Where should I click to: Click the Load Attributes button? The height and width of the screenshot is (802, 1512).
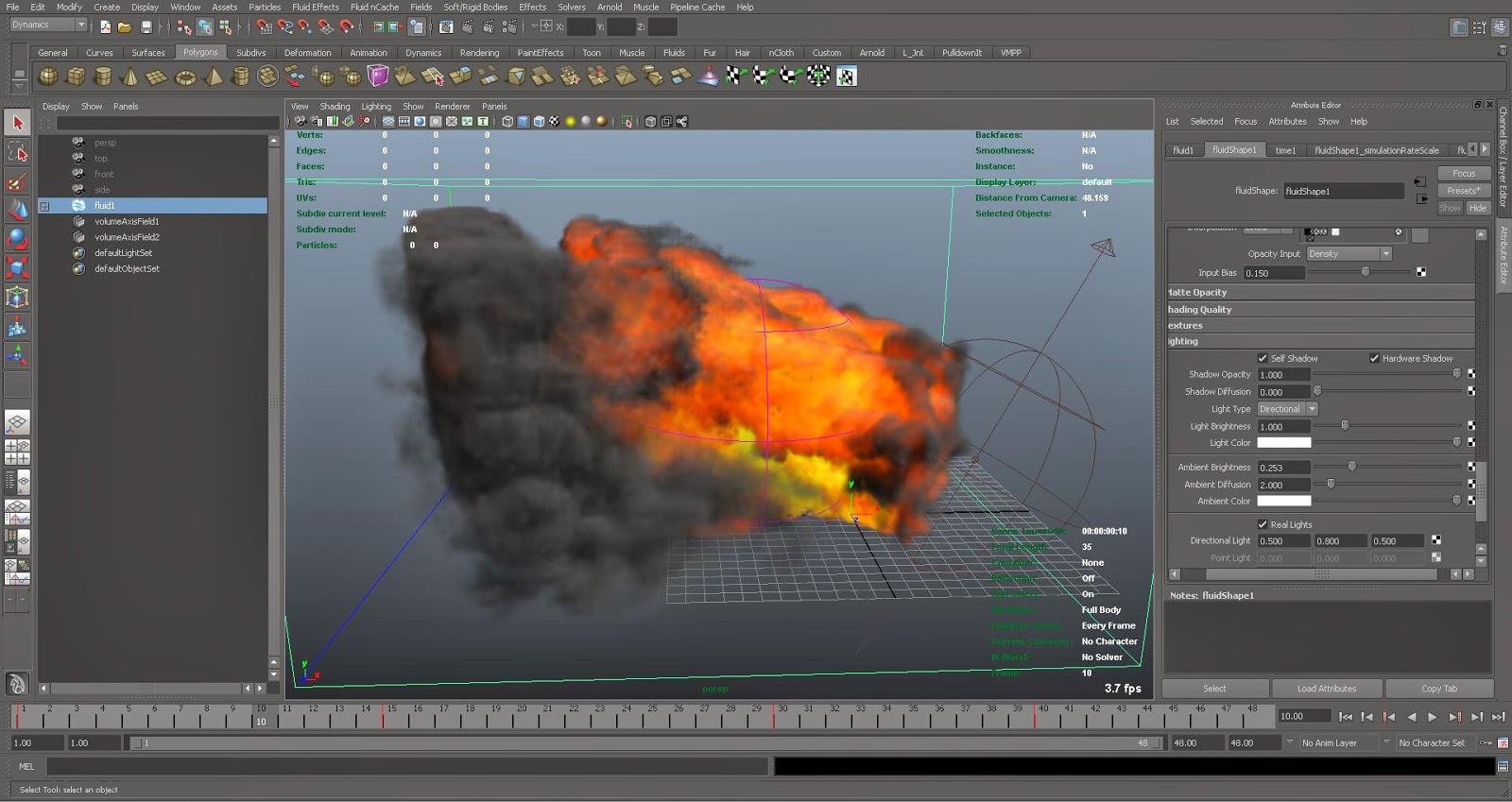pyautogui.click(x=1326, y=689)
